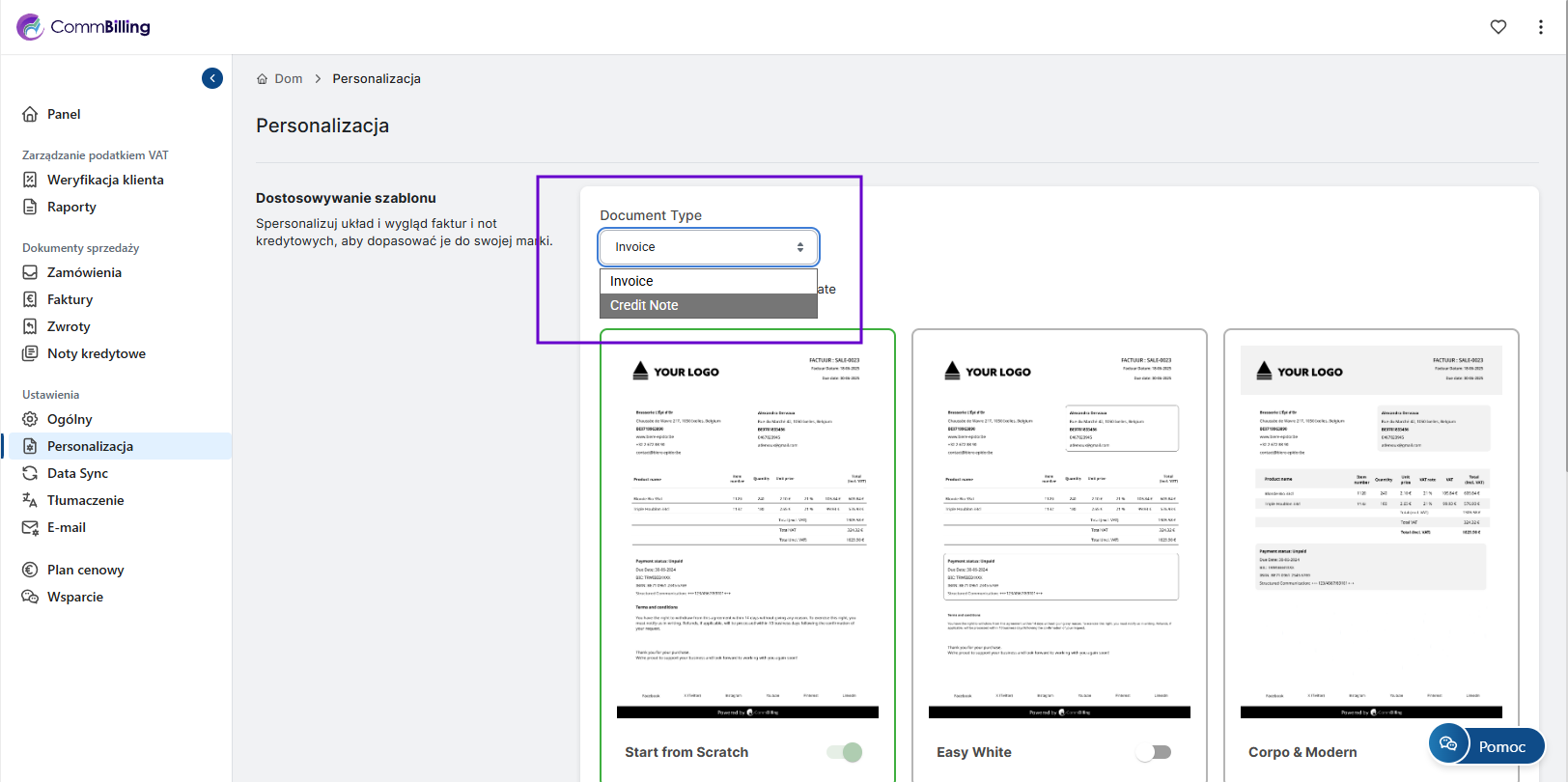Enable the Easy White template toggle

pyautogui.click(x=1155, y=752)
